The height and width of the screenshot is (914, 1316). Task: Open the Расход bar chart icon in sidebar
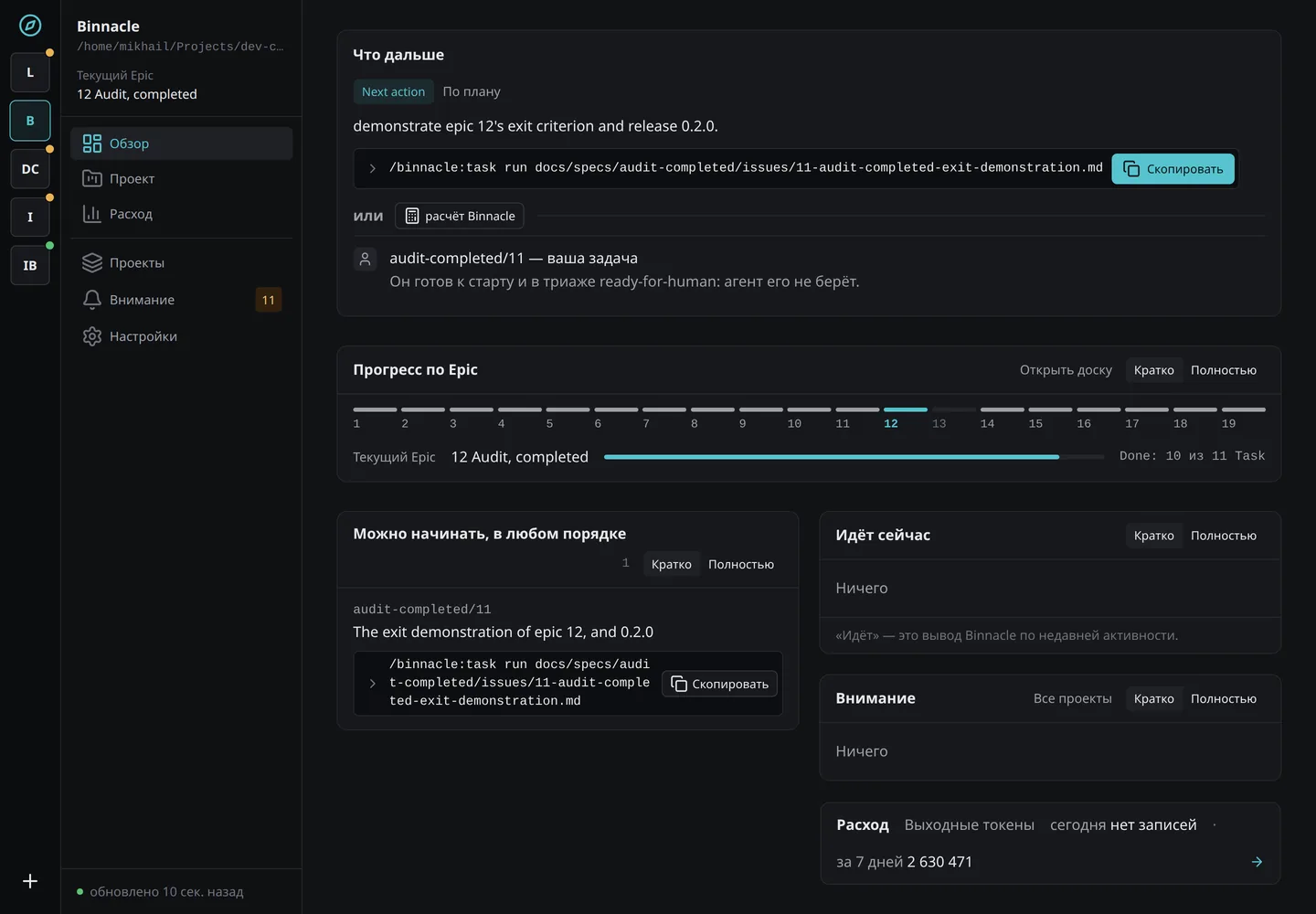point(92,214)
